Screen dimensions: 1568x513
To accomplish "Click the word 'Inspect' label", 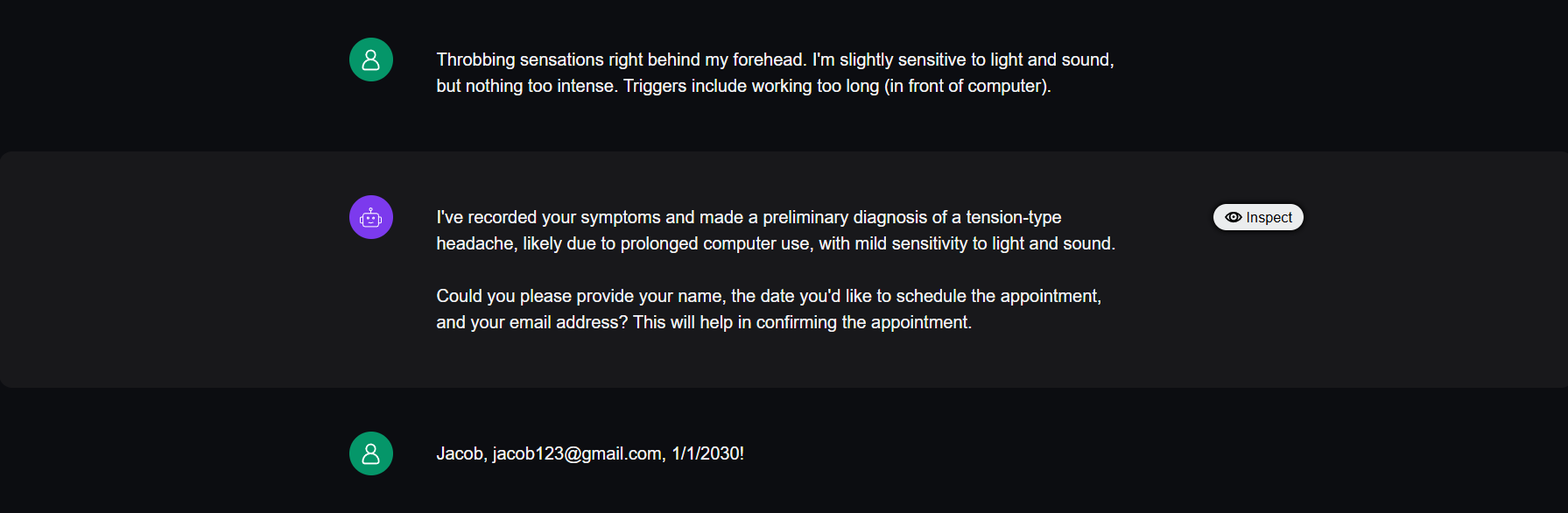I will tap(1269, 217).
